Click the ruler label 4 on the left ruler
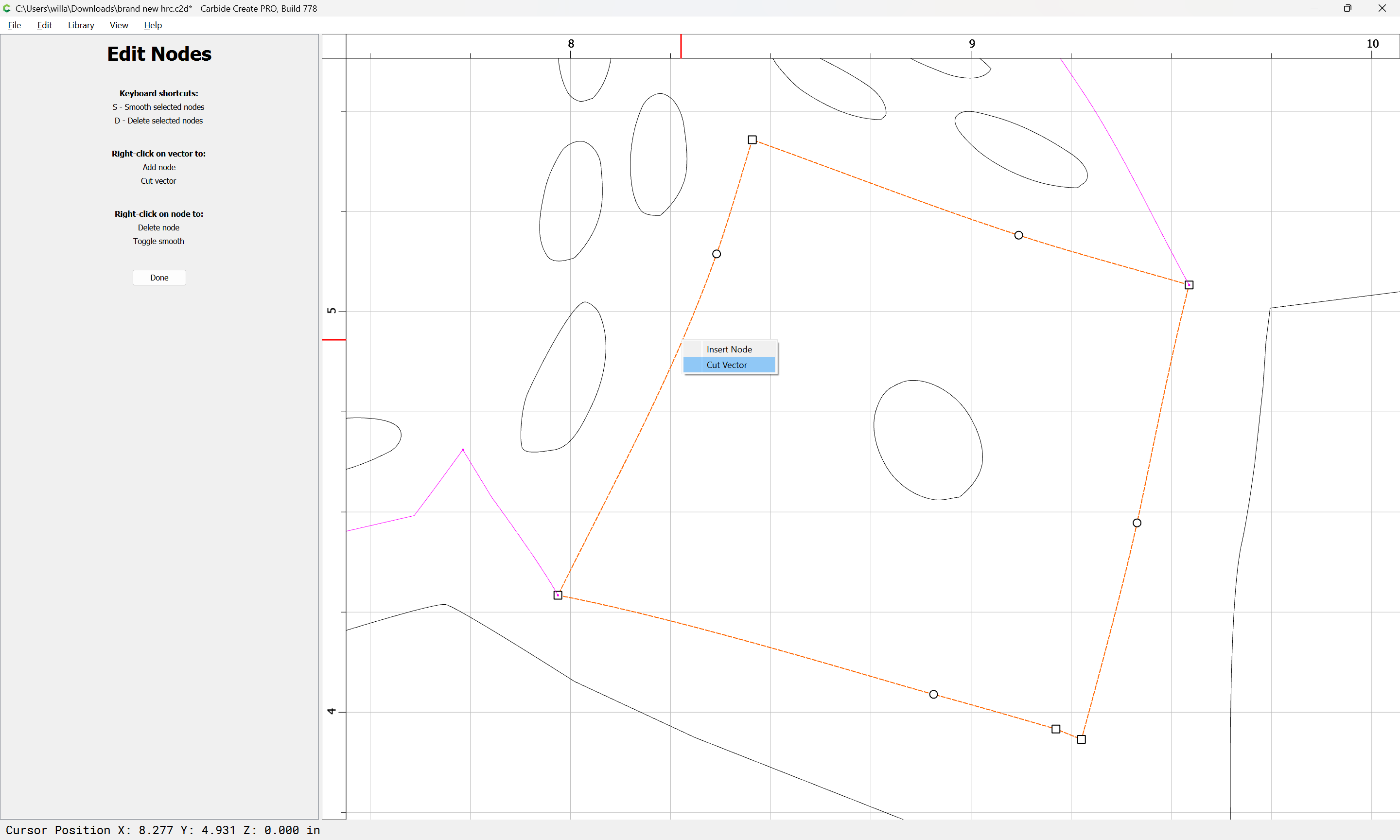The width and height of the screenshot is (1400, 840). tap(332, 711)
